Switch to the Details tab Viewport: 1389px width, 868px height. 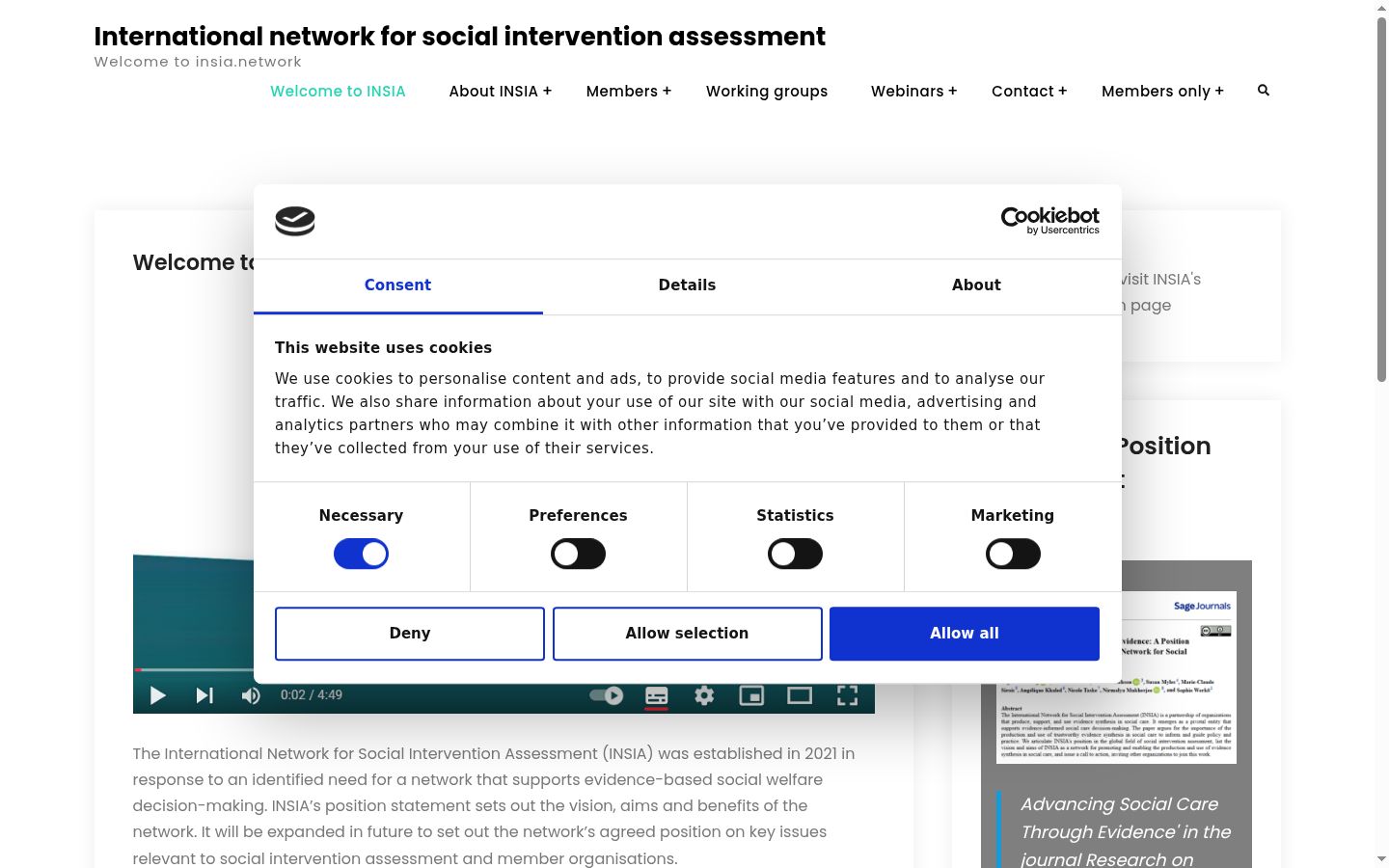pyautogui.click(x=687, y=285)
